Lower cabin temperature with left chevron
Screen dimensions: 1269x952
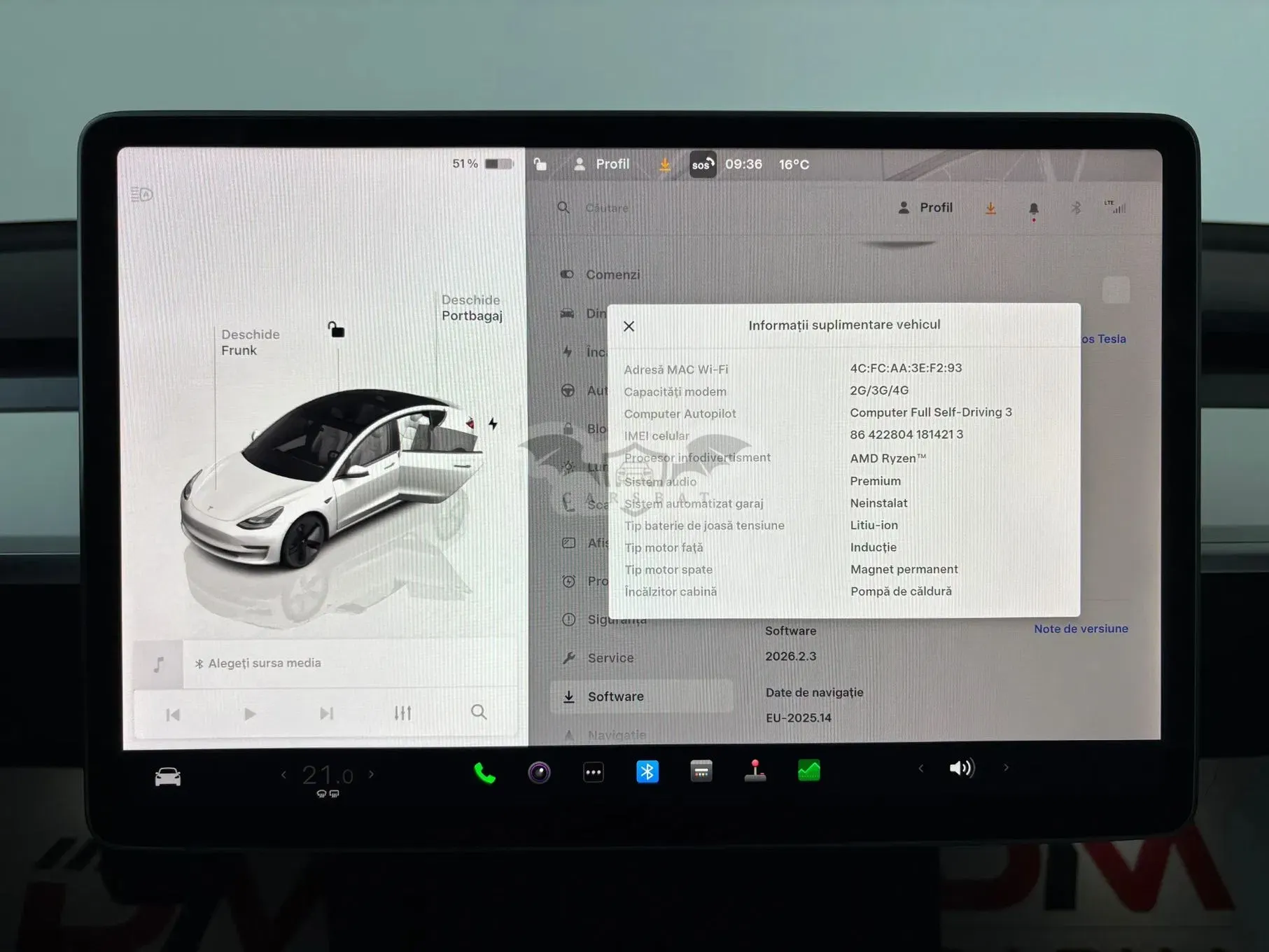[283, 774]
